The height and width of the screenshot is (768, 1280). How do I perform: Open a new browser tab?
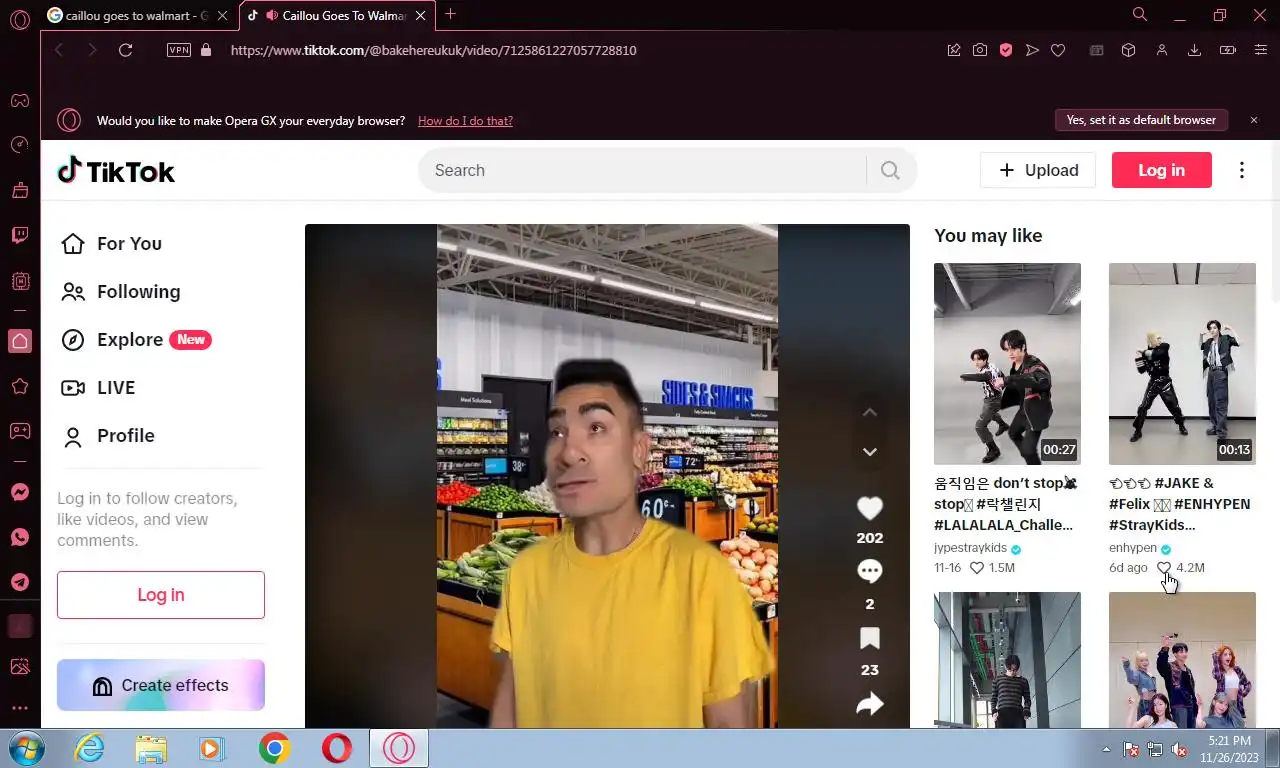pyautogui.click(x=450, y=14)
